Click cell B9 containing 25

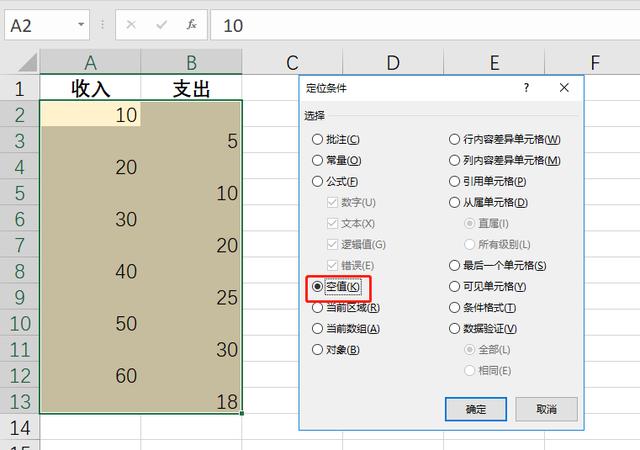[x=191, y=297]
